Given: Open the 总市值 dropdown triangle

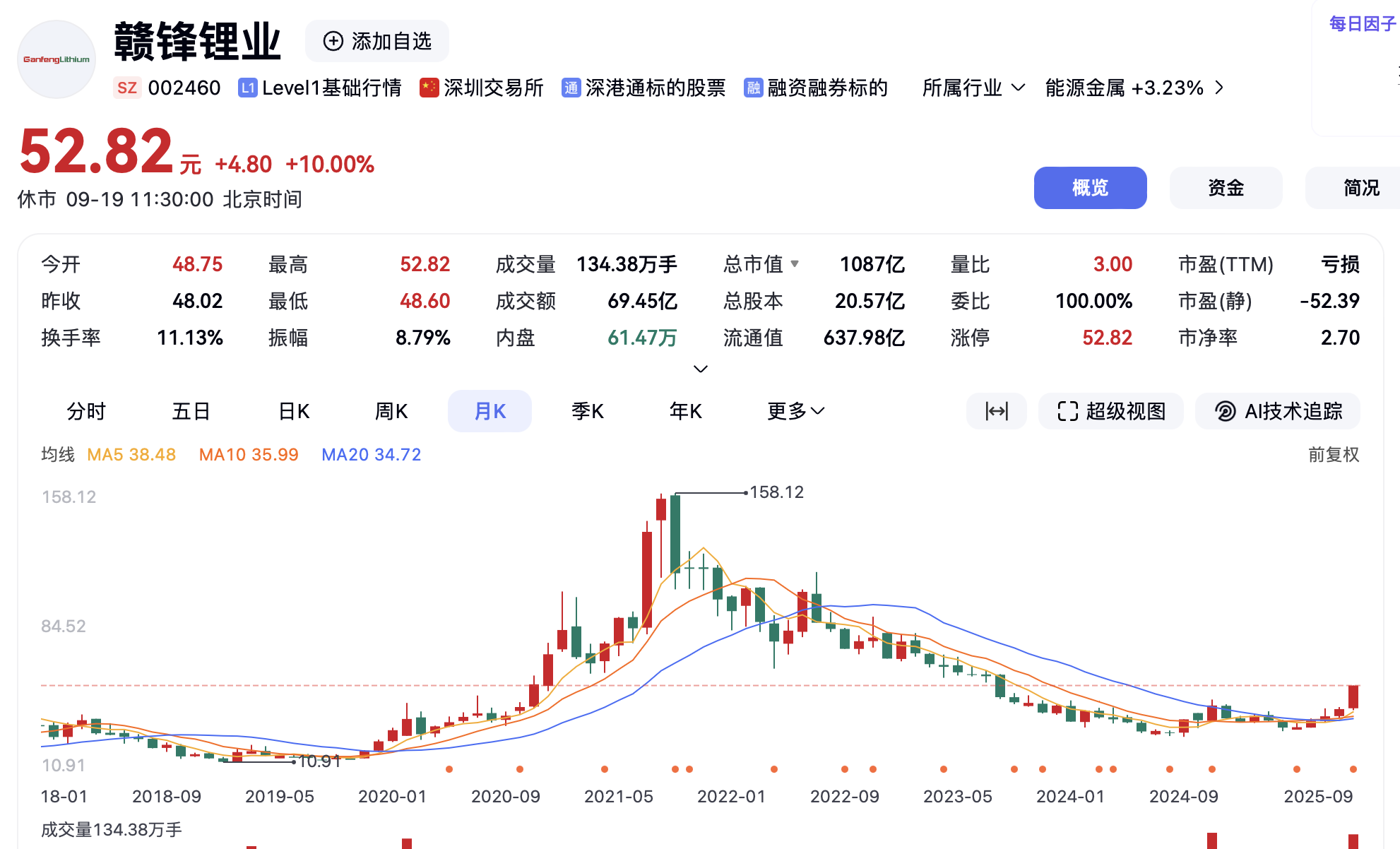Looking at the screenshot, I should (x=795, y=264).
